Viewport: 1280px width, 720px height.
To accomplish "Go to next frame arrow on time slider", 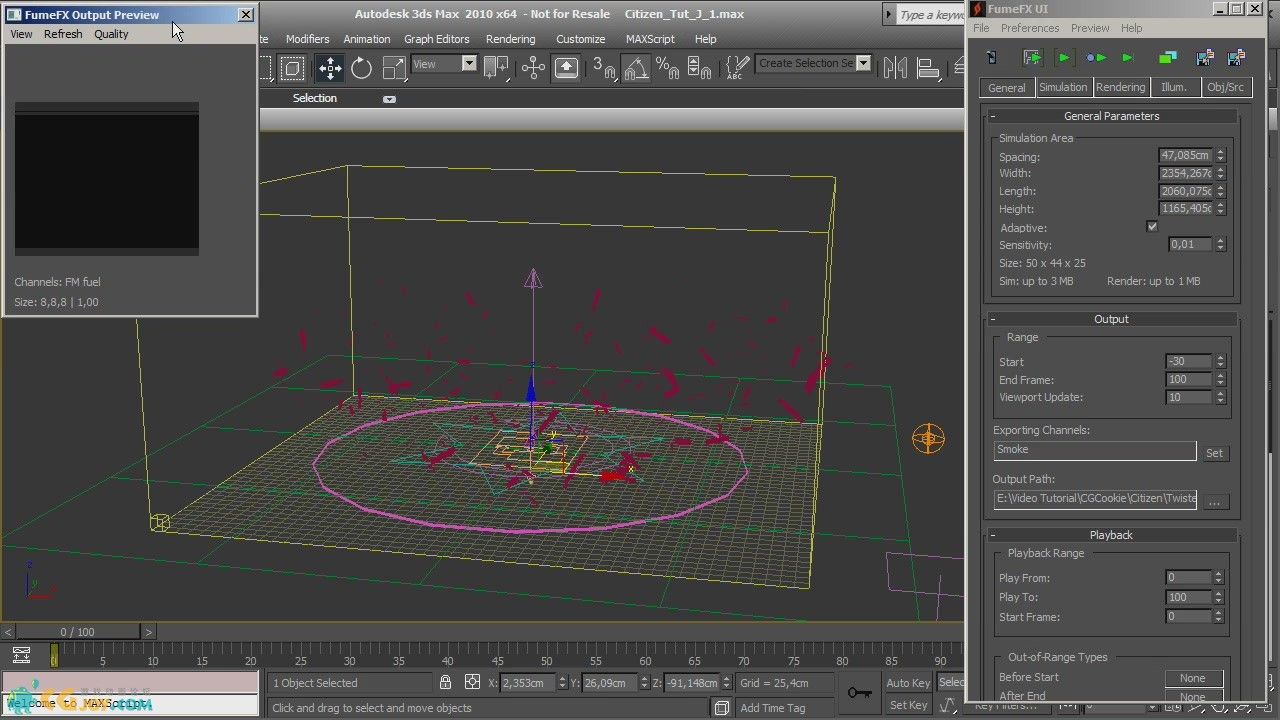I will pyautogui.click(x=149, y=632).
